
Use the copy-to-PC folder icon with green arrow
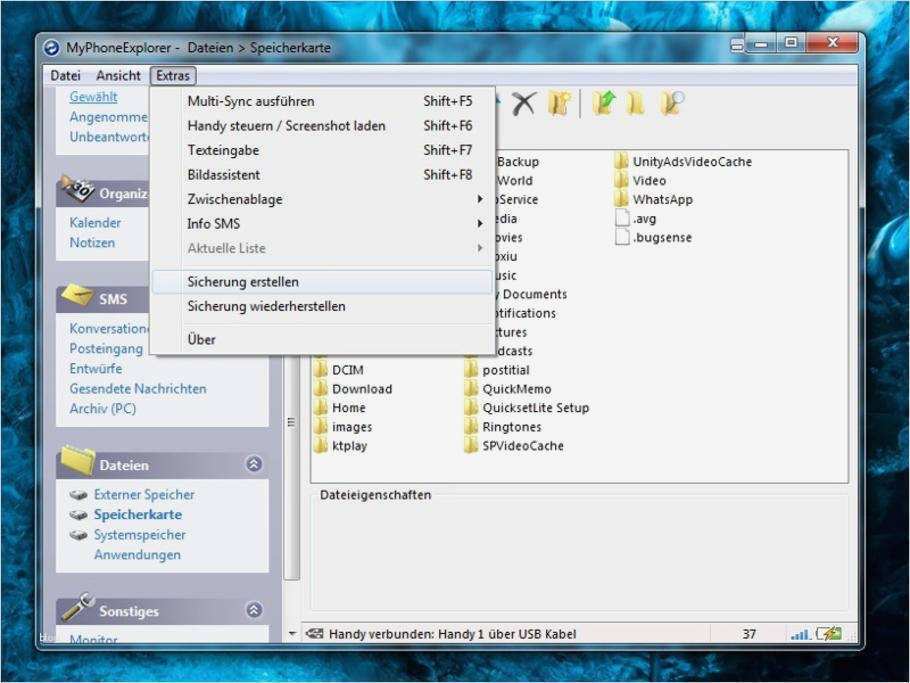[605, 100]
